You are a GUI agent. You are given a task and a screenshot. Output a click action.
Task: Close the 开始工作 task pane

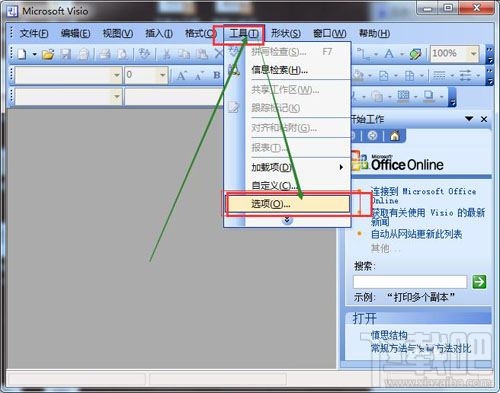484,119
